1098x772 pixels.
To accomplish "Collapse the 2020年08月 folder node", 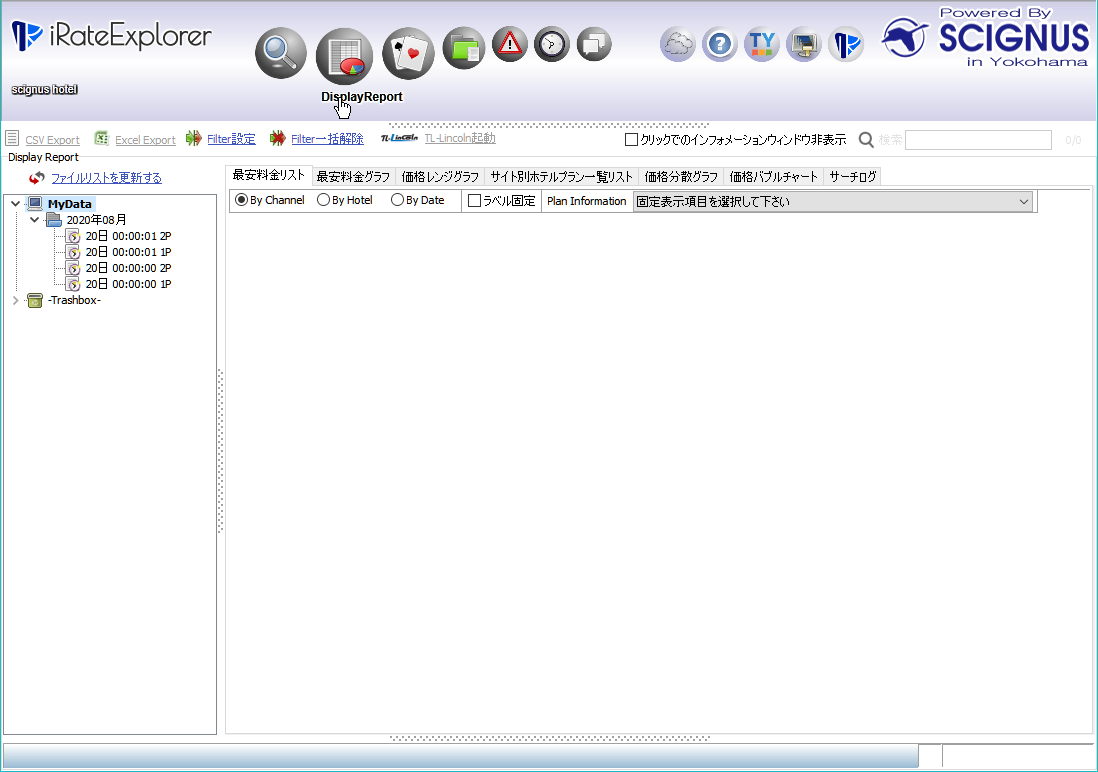I will click(x=34, y=219).
